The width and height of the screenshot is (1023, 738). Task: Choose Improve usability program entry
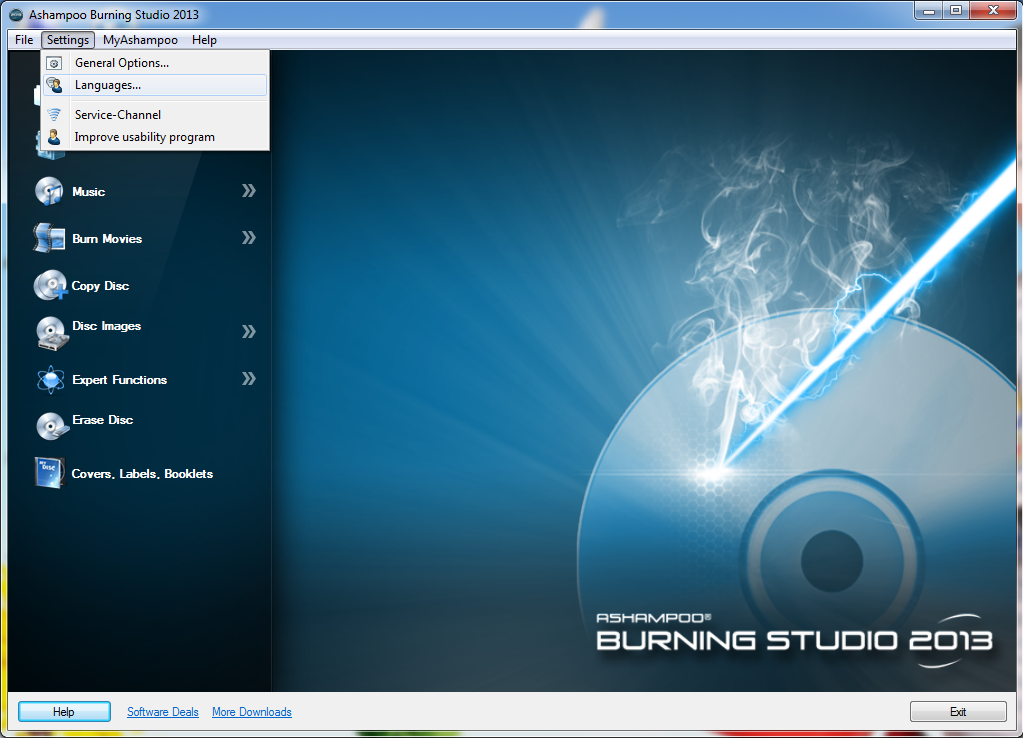pos(155,137)
